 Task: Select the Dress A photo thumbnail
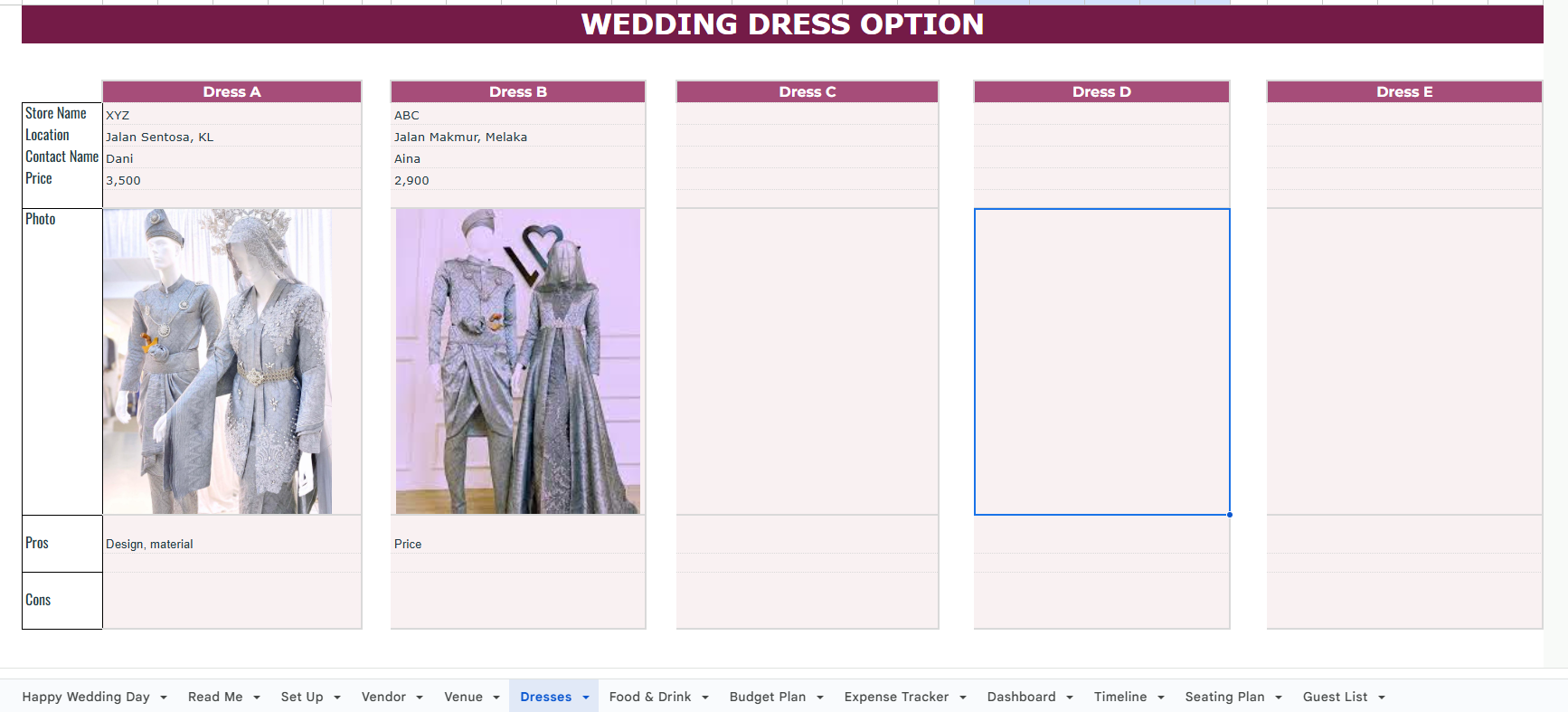point(217,362)
